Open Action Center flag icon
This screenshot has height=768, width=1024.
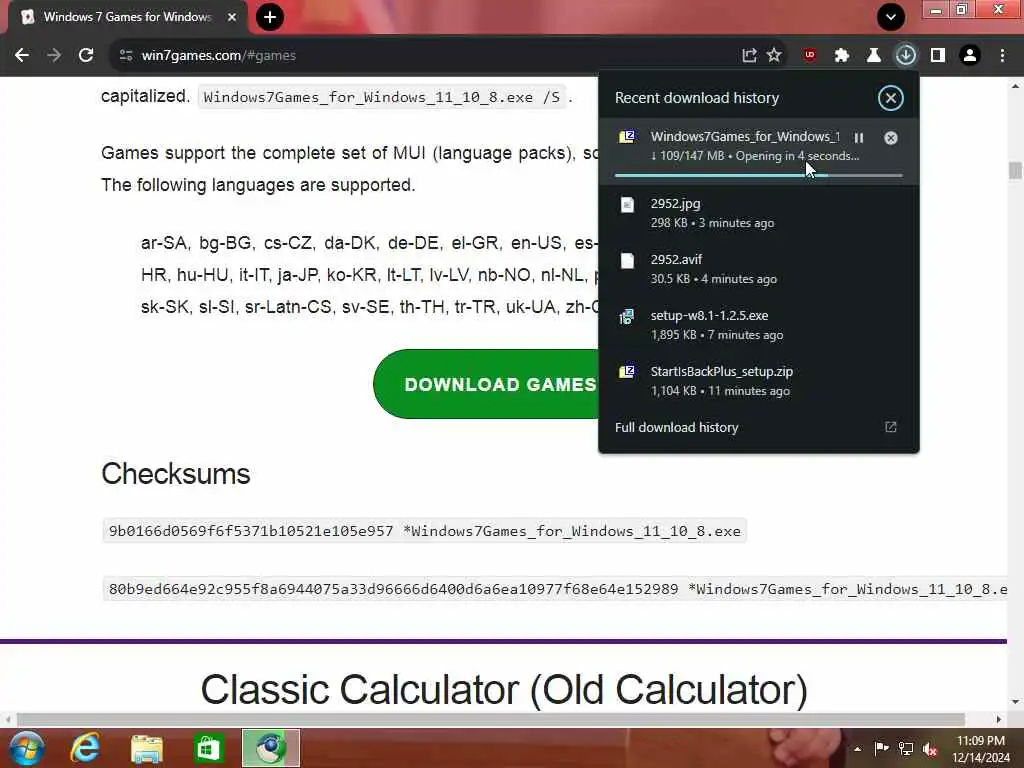click(x=882, y=749)
